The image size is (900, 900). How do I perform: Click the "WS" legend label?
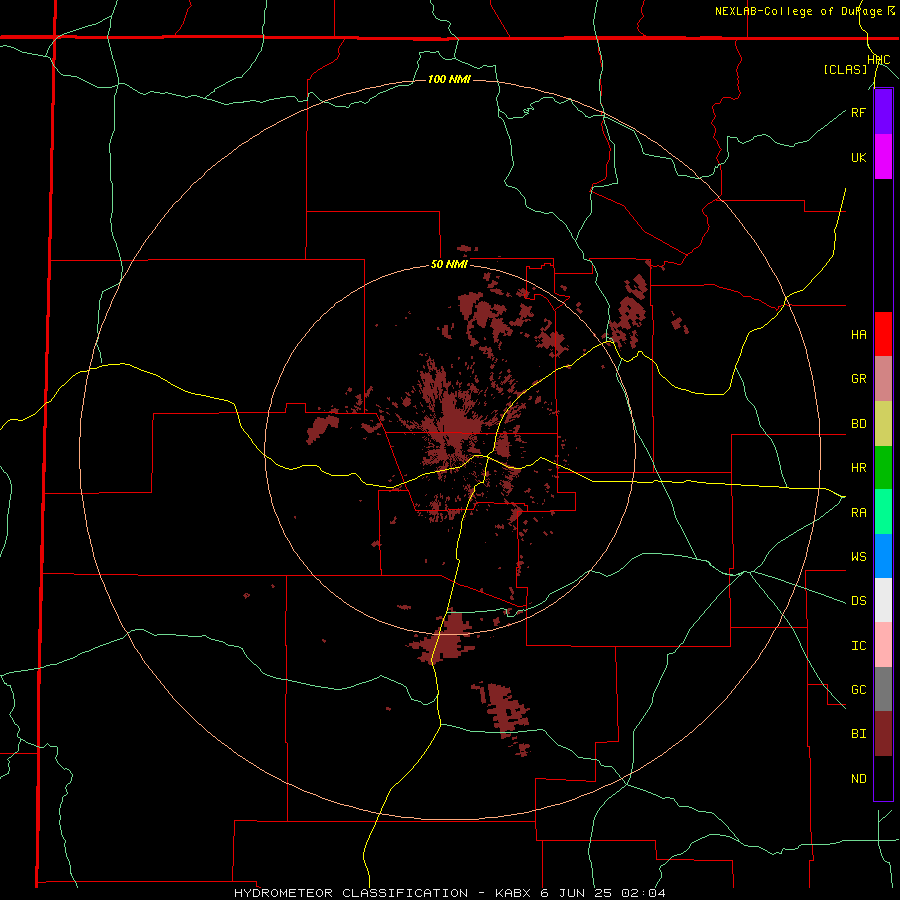(x=858, y=557)
